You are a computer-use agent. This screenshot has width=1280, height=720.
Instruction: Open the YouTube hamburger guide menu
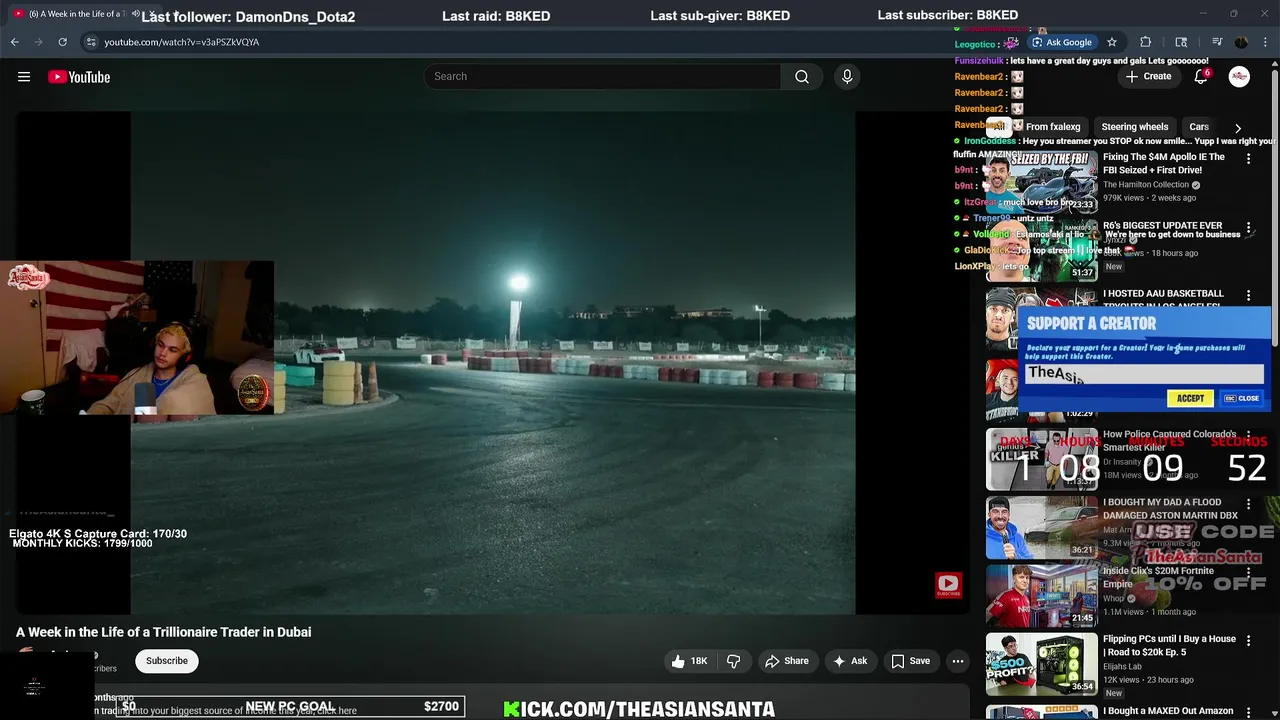[x=24, y=77]
